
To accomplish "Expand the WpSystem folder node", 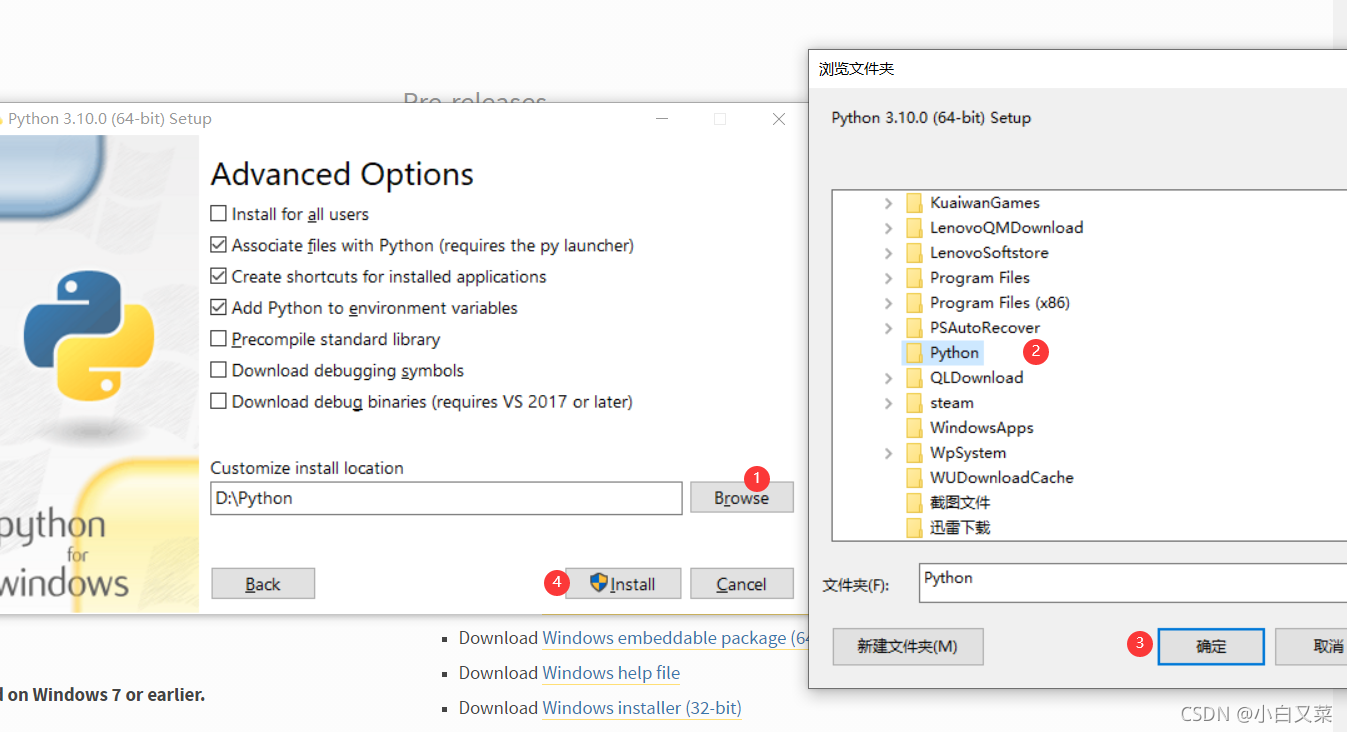I will click(888, 453).
